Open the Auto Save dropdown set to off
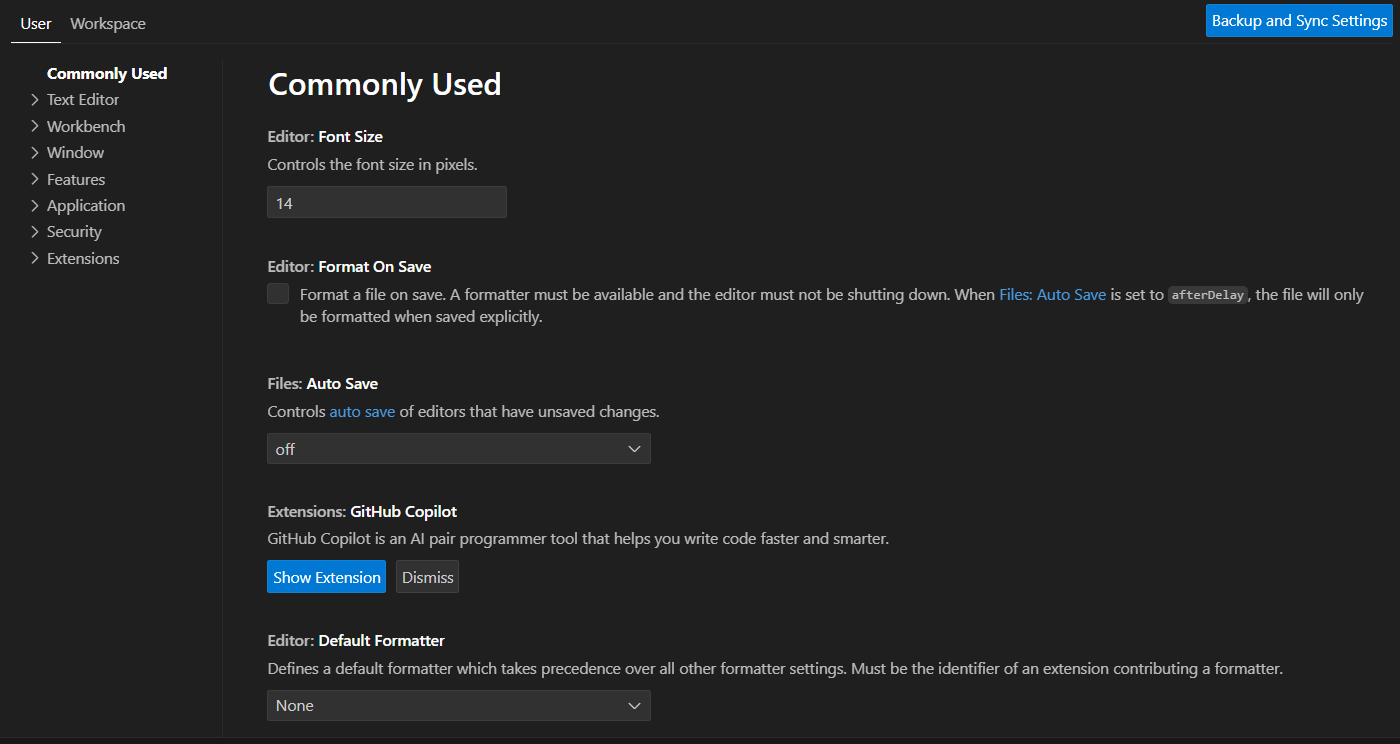 click(x=459, y=449)
